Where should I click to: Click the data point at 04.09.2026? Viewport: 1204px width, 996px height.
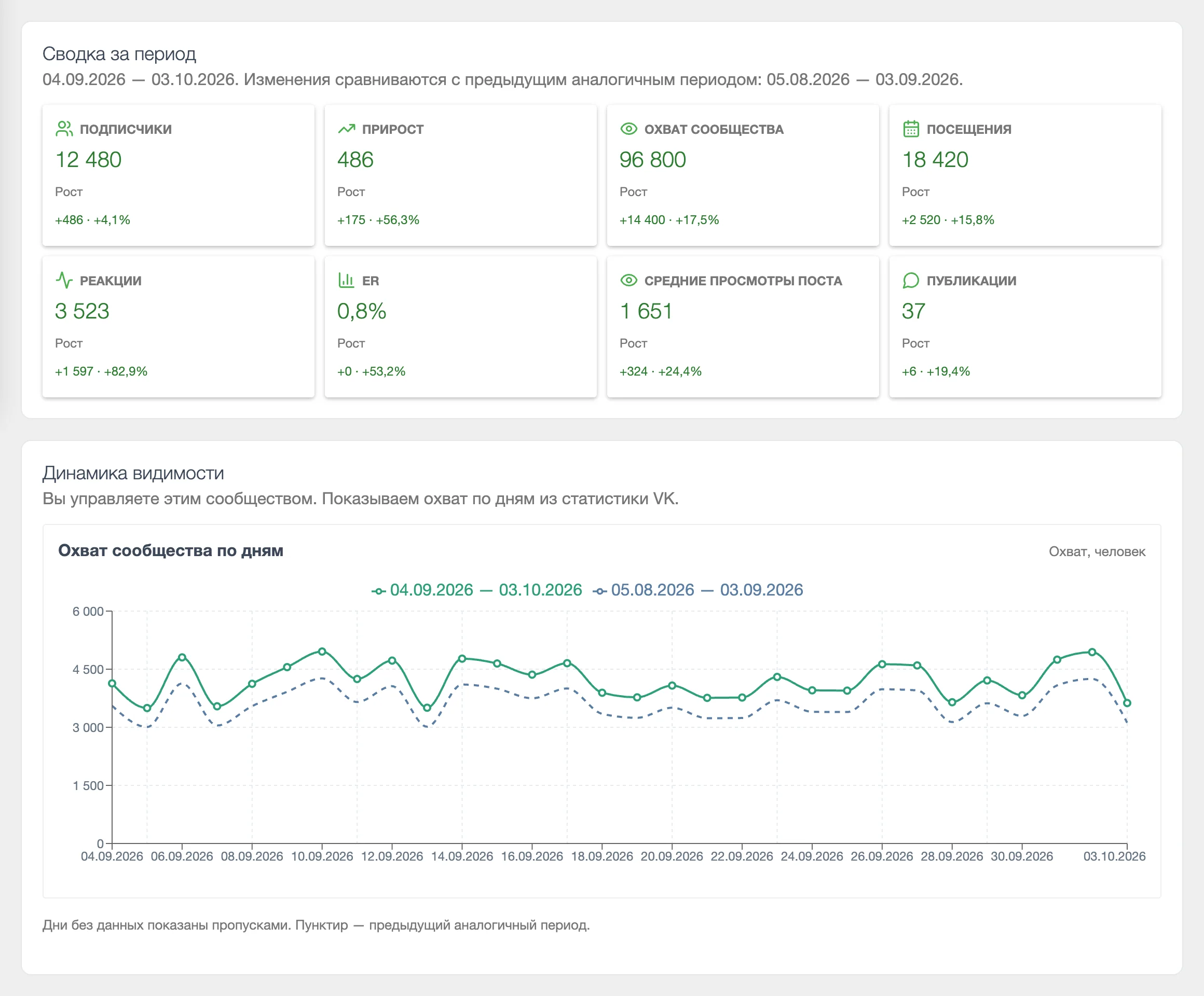click(113, 683)
